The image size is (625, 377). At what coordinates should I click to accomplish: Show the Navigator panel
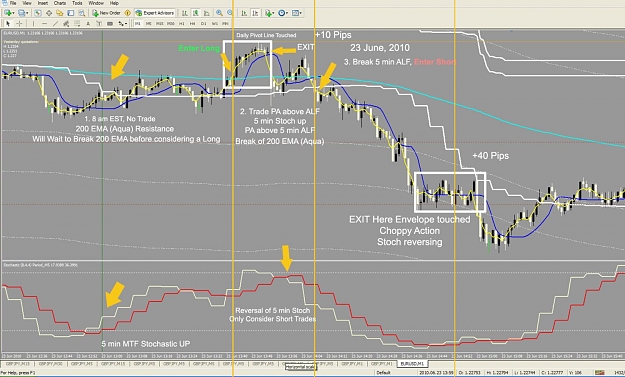click(60, 13)
